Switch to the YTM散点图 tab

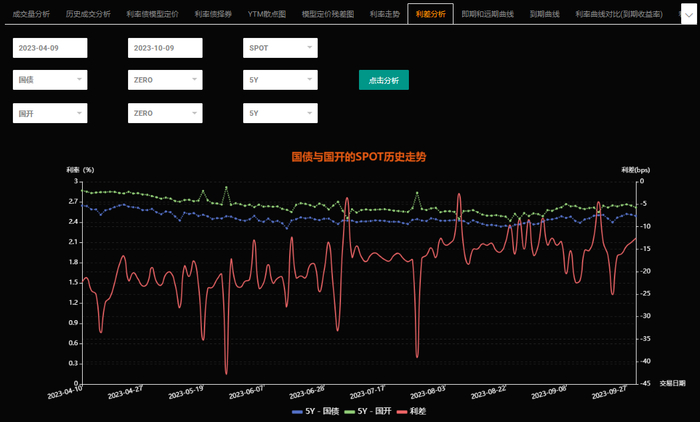[267, 15]
